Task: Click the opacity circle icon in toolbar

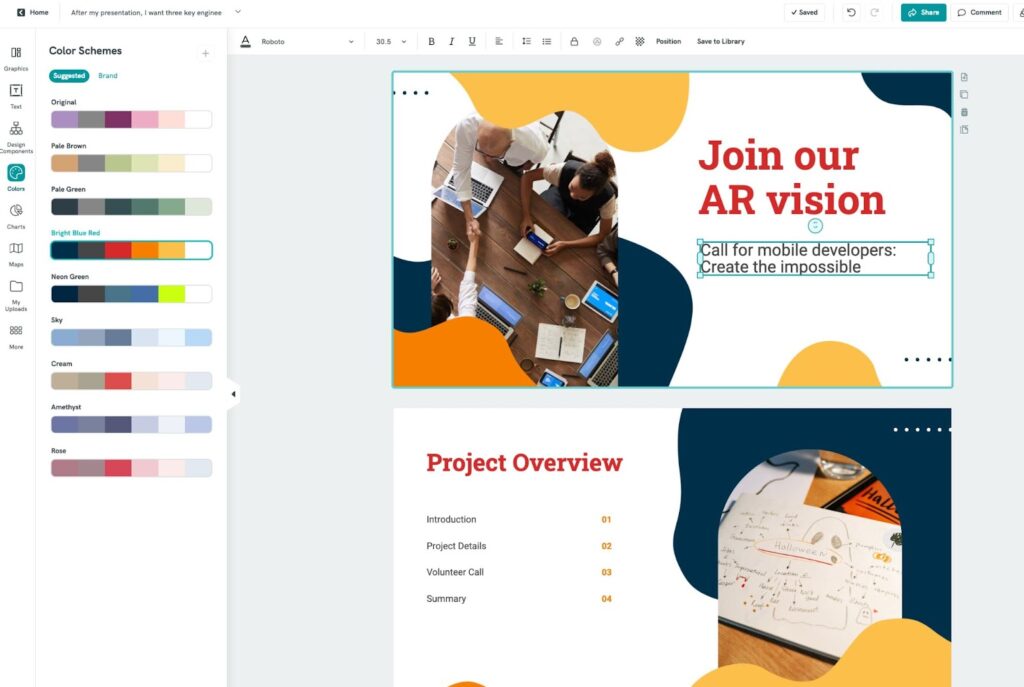Action: 597,41
